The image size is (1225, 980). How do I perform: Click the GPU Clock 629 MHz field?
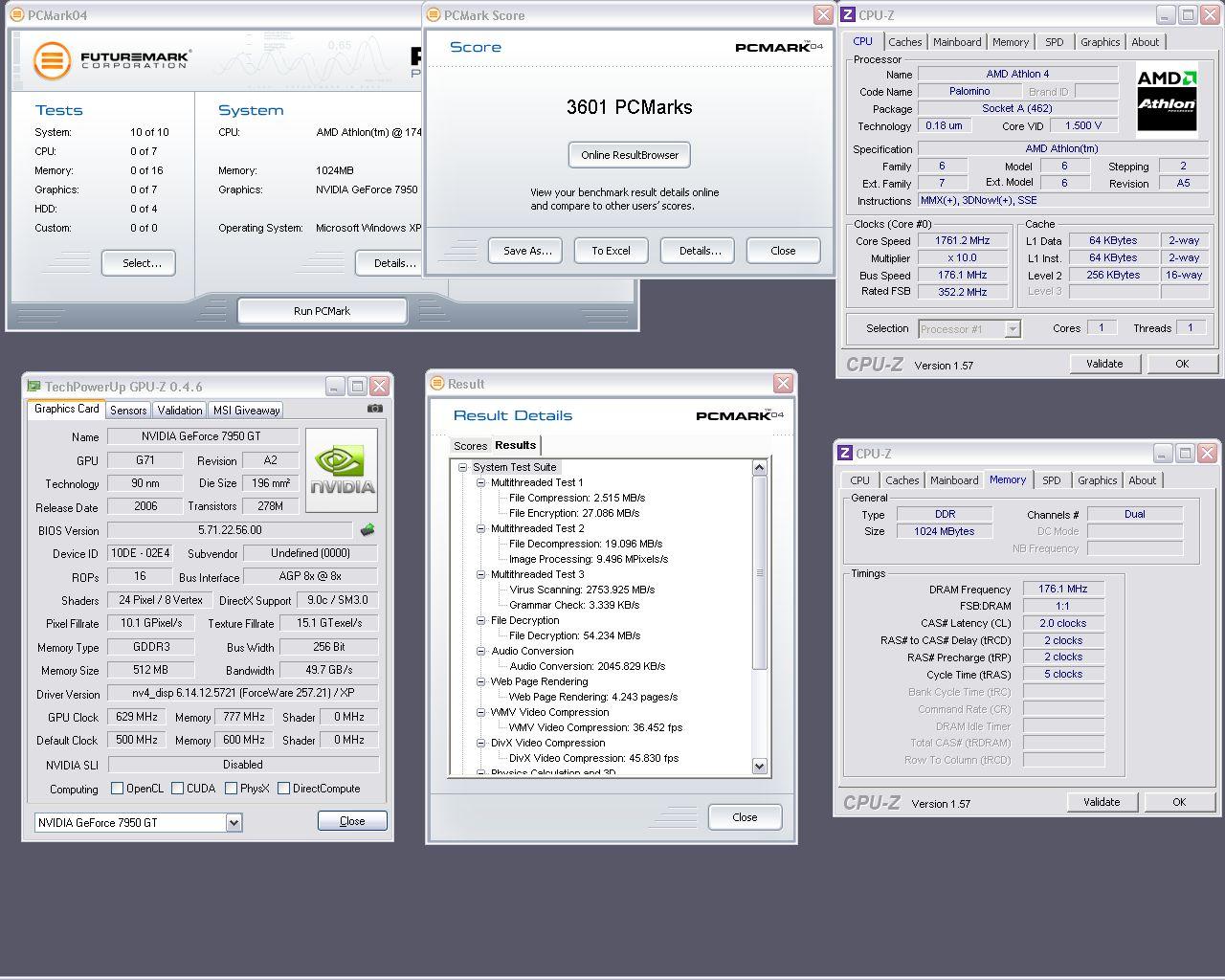coord(137,717)
